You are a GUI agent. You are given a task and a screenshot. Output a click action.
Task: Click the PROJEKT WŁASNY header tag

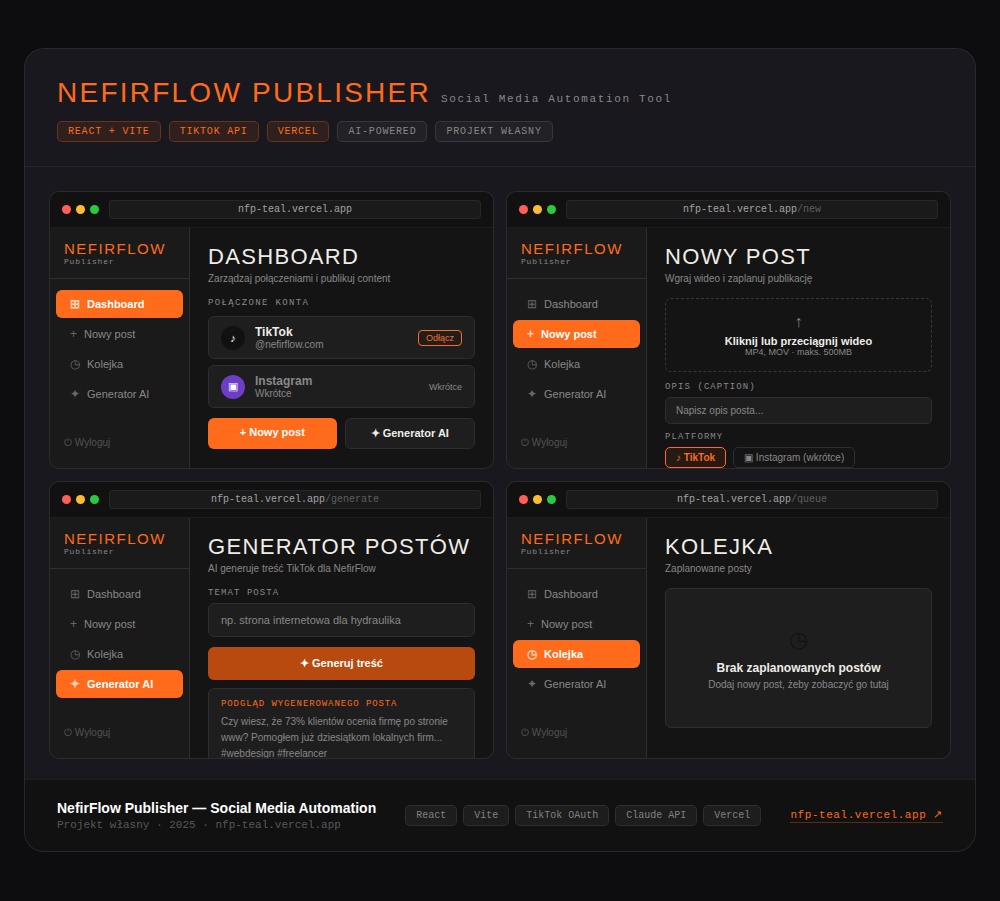(x=494, y=131)
